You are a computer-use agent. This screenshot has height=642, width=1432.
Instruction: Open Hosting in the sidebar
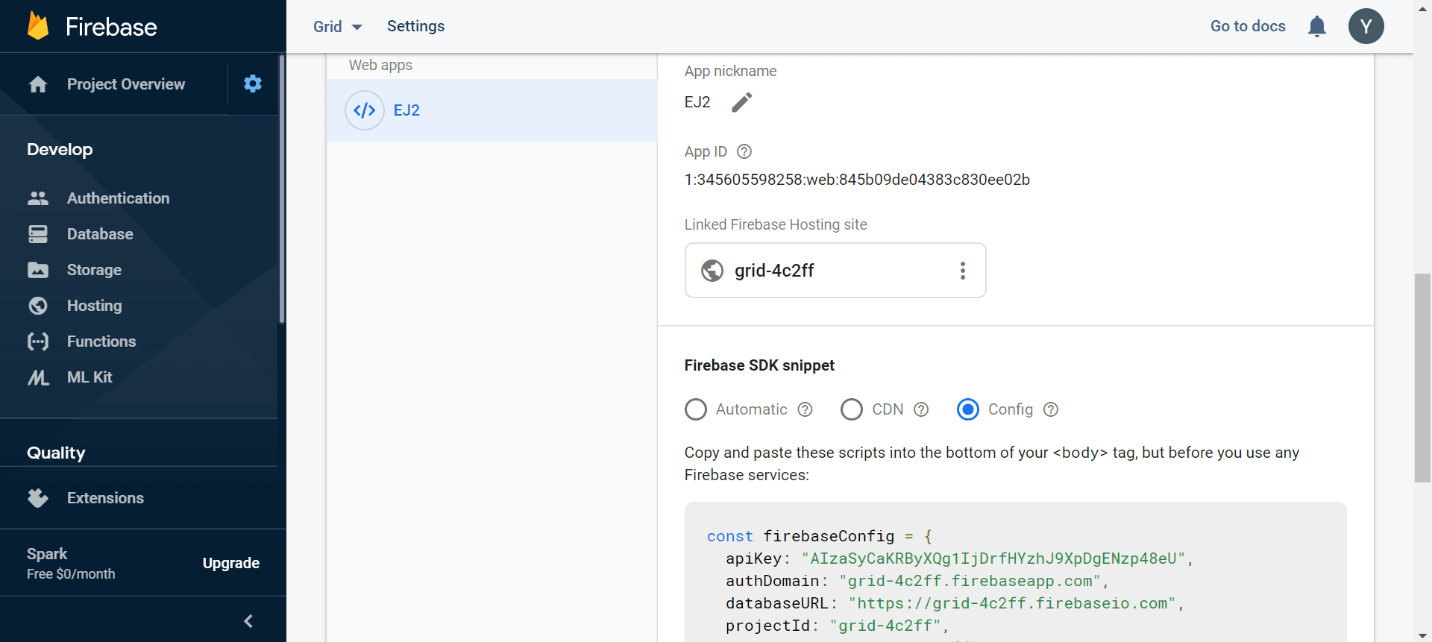click(94, 306)
